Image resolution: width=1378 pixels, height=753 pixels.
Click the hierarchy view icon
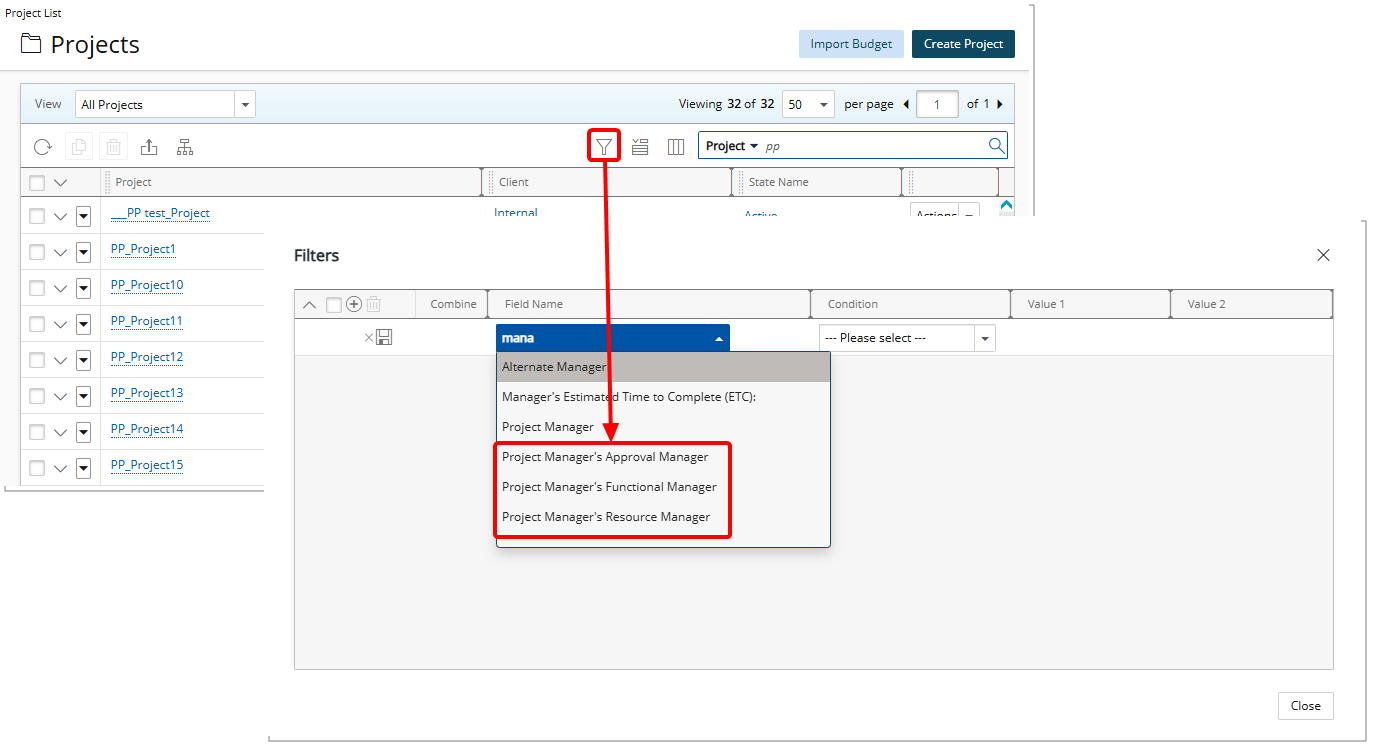click(184, 146)
